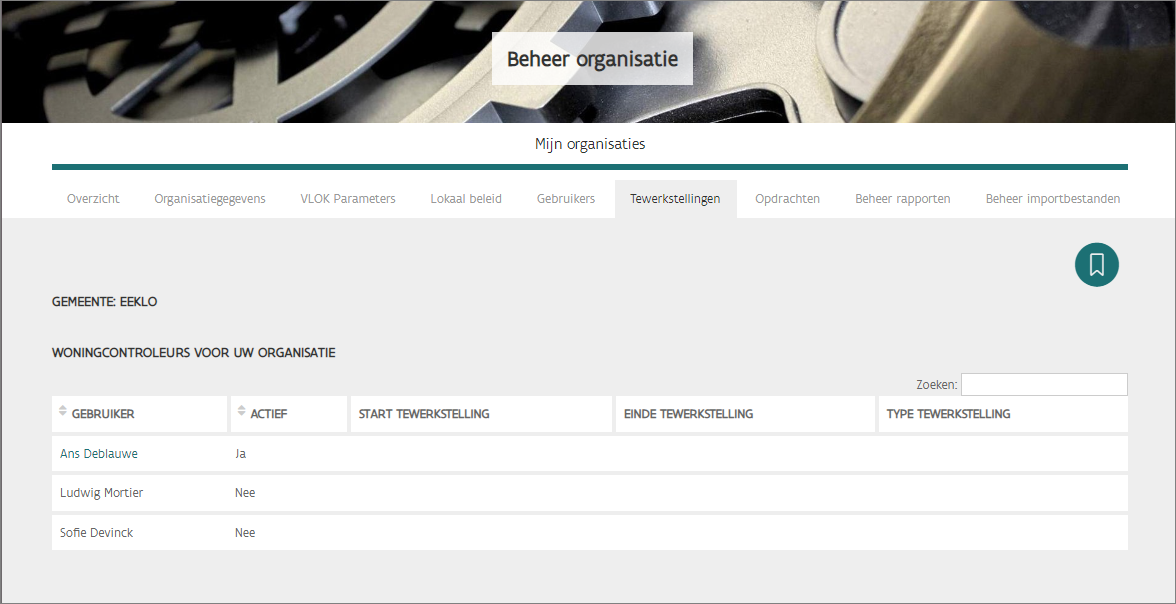1176x604 pixels.
Task: Open the VLOK Parameters tab
Action: pyautogui.click(x=348, y=199)
